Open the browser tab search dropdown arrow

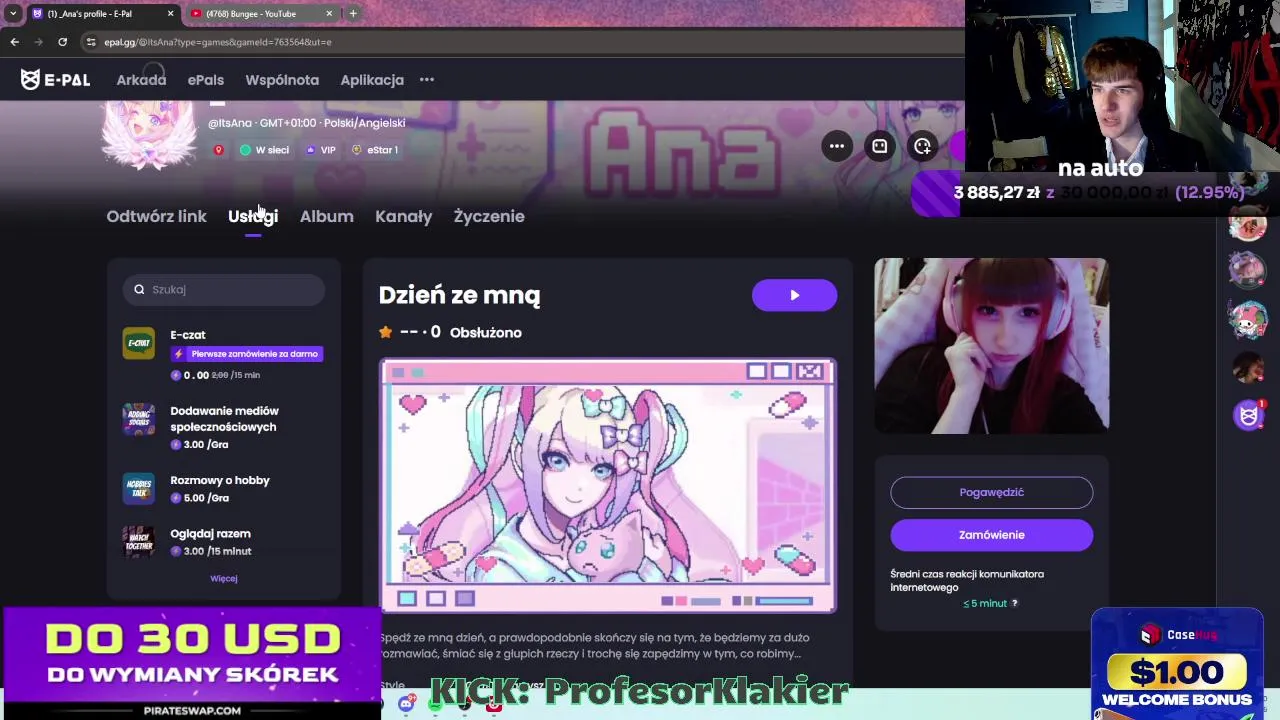pyautogui.click(x=12, y=14)
